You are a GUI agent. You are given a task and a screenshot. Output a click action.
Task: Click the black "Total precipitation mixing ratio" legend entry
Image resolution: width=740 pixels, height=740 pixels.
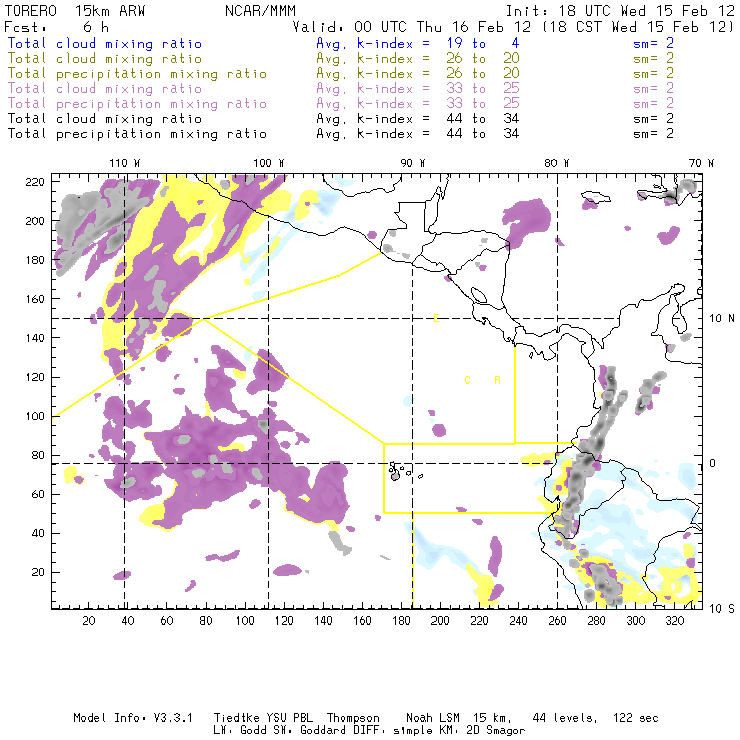[x=137, y=134]
